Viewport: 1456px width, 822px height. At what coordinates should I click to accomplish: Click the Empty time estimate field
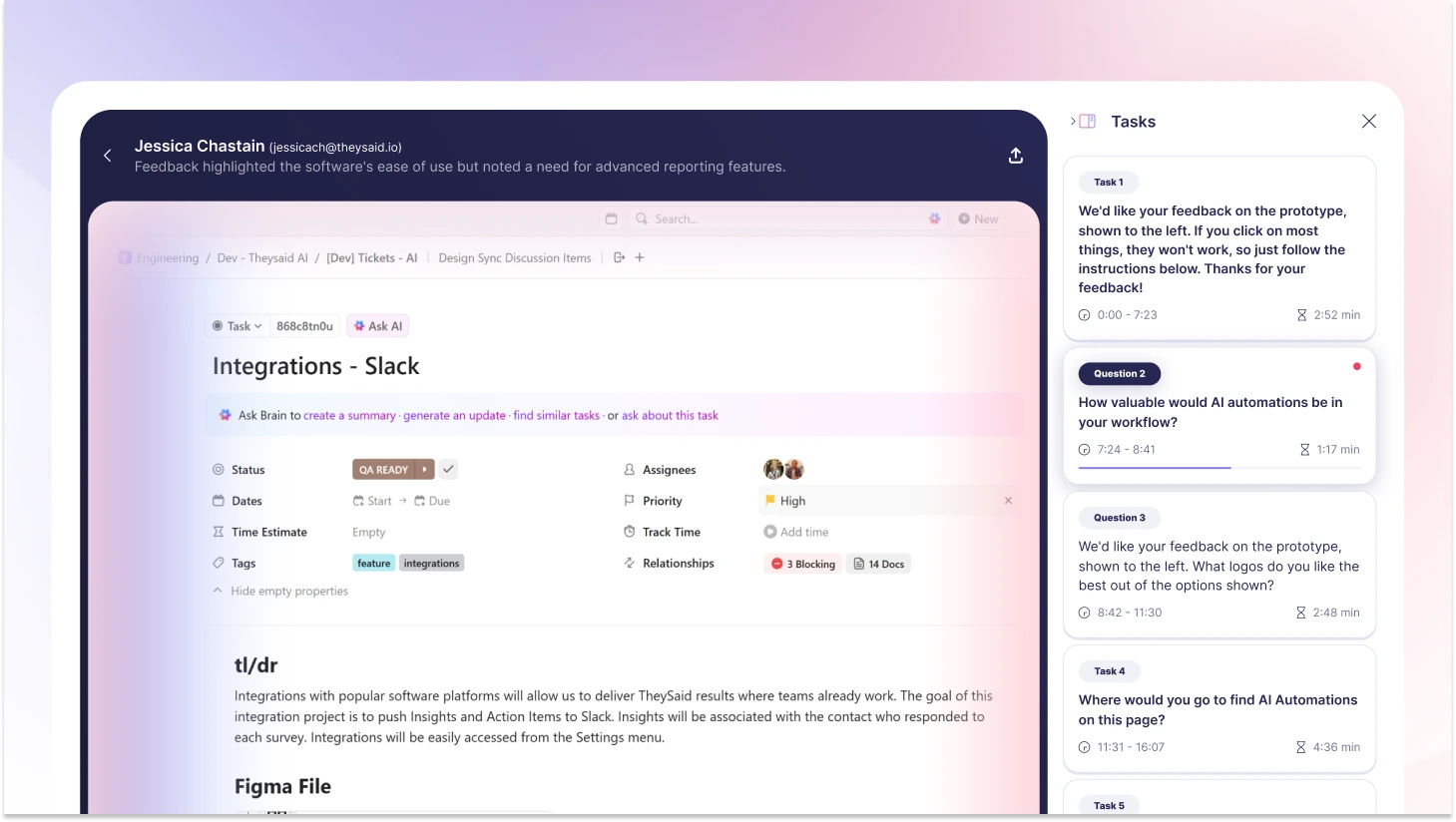[x=368, y=533]
